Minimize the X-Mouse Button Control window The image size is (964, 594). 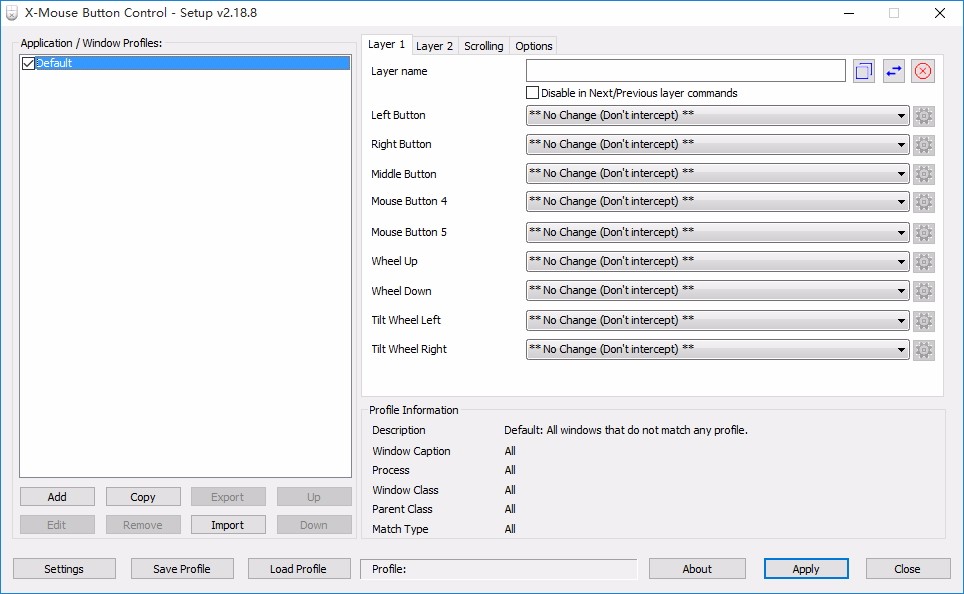click(x=849, y=13)
